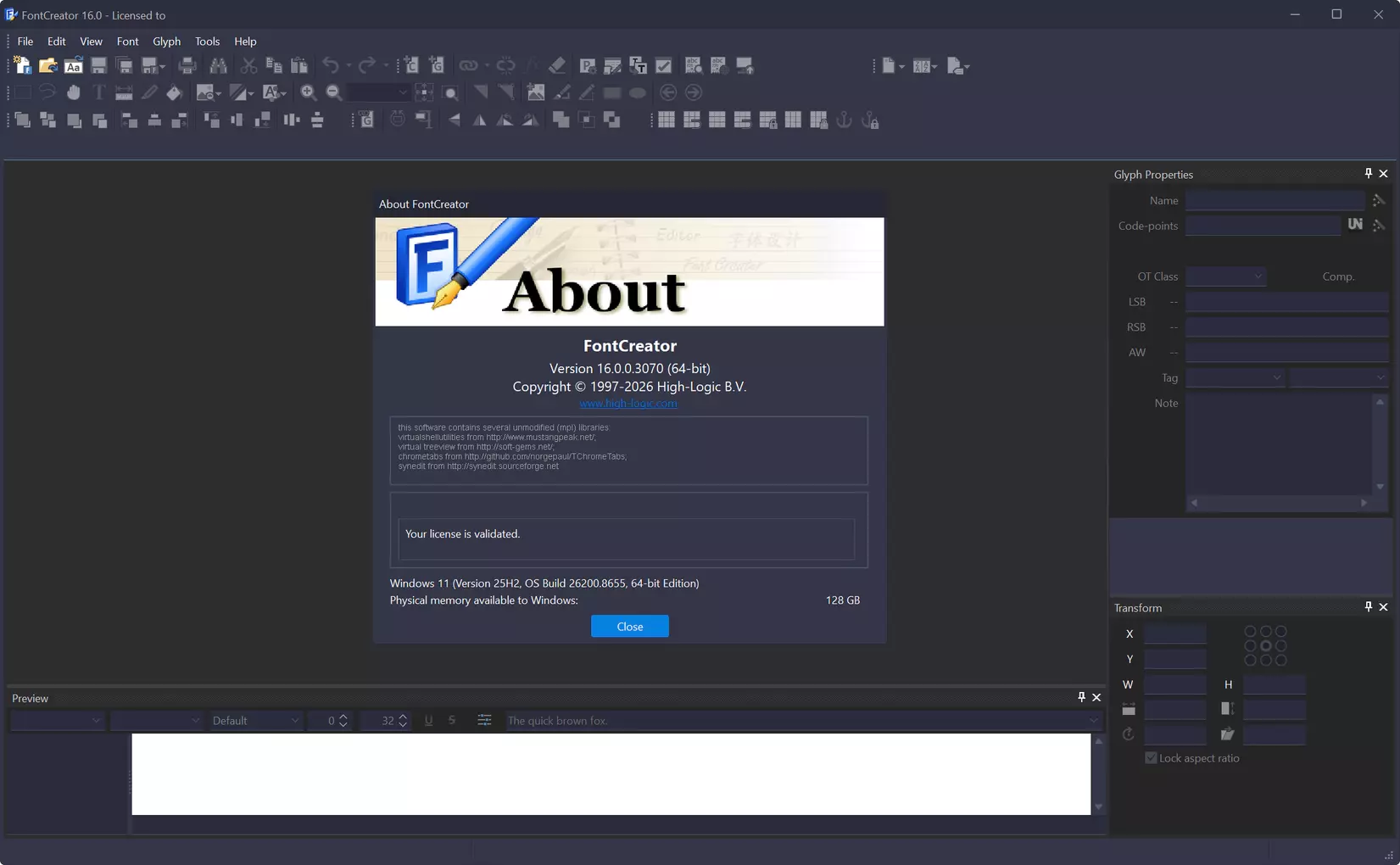Click the left arrow Previous glyph icon
The height and width of the screenshot is (865, 1400).
668,92
